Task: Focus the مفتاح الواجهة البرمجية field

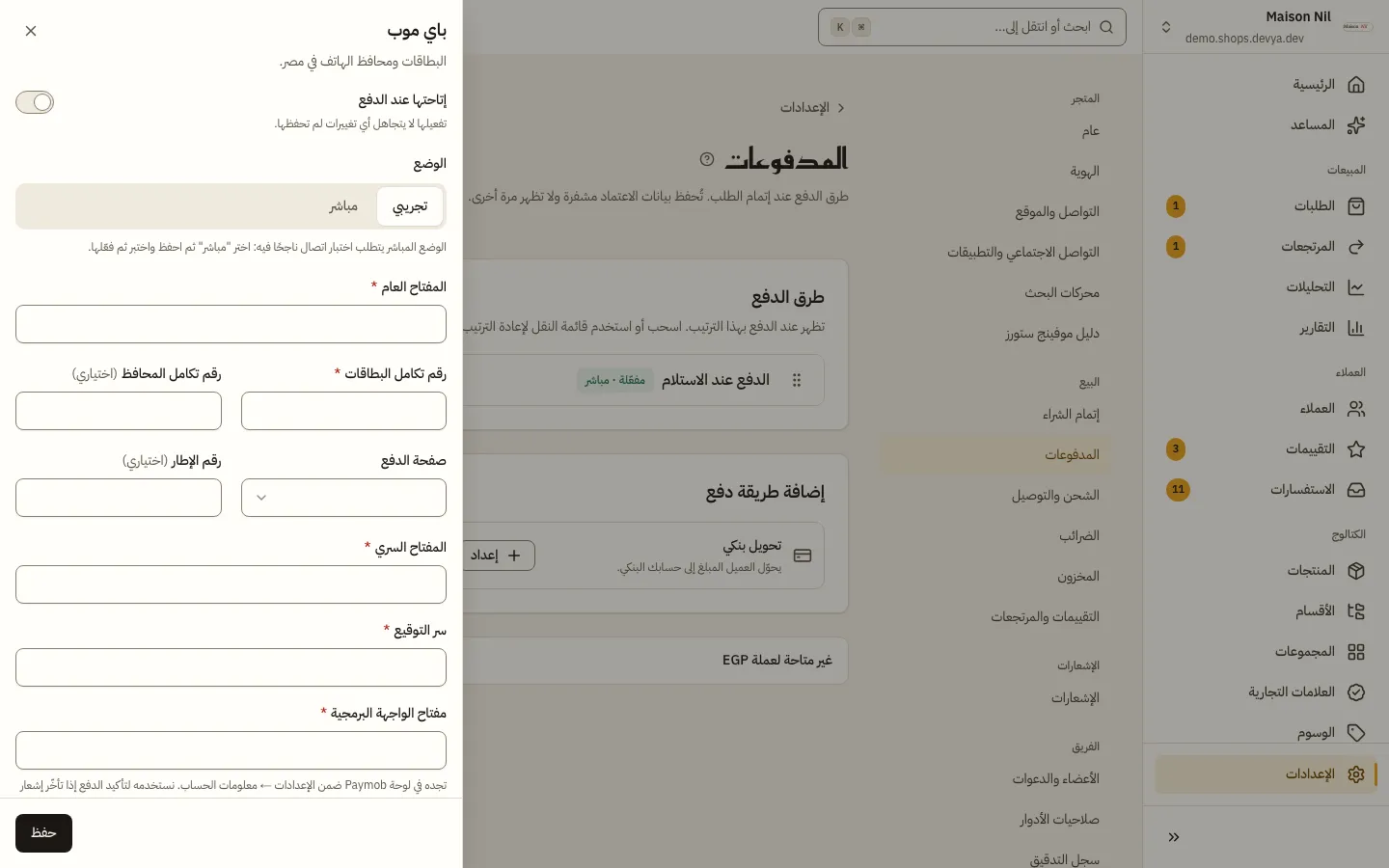Action: (231, 750)
